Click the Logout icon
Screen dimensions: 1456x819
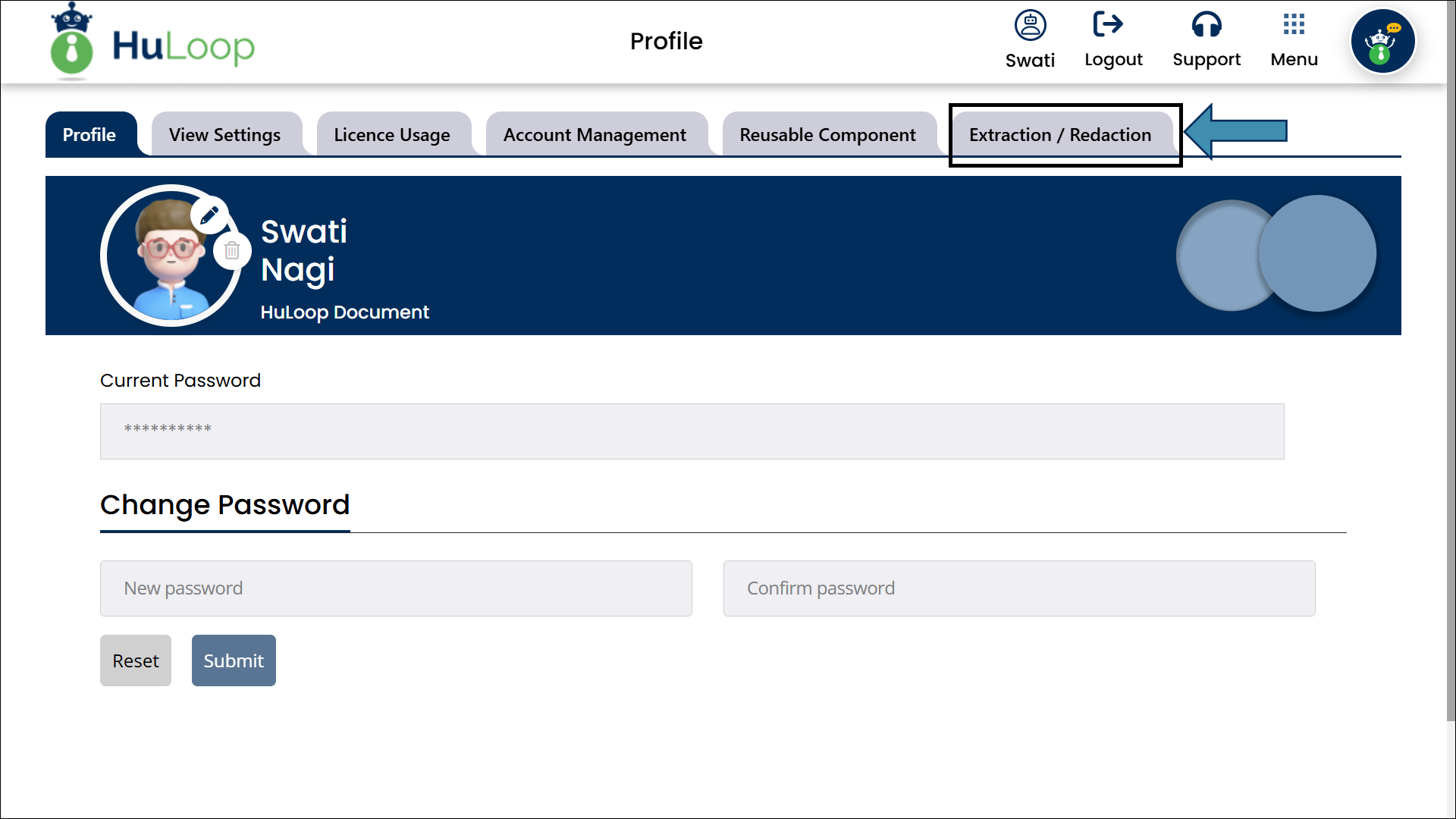(x=1109, y=25)
